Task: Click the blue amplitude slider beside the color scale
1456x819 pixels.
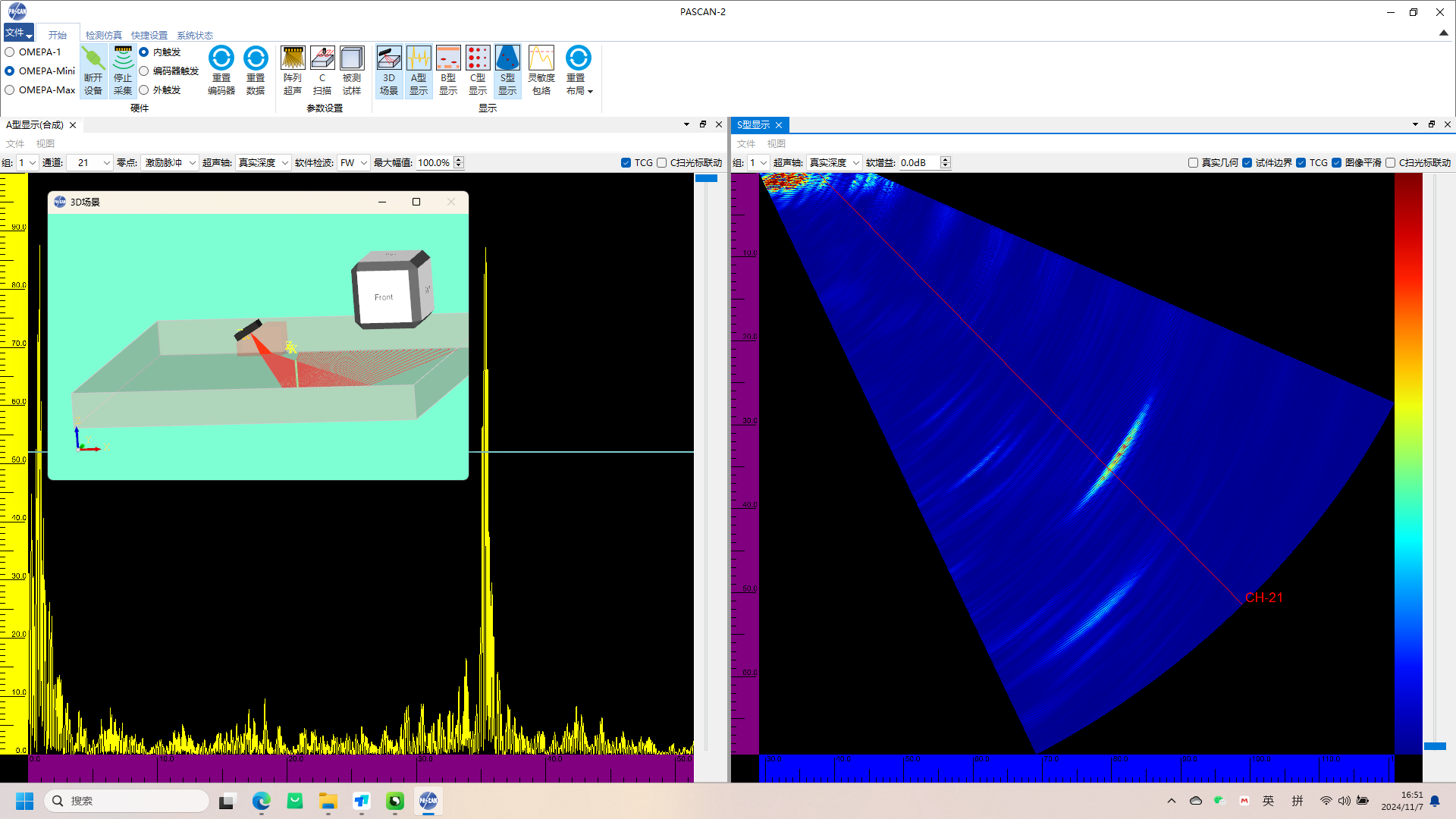Action: (x=1434, y=745)
